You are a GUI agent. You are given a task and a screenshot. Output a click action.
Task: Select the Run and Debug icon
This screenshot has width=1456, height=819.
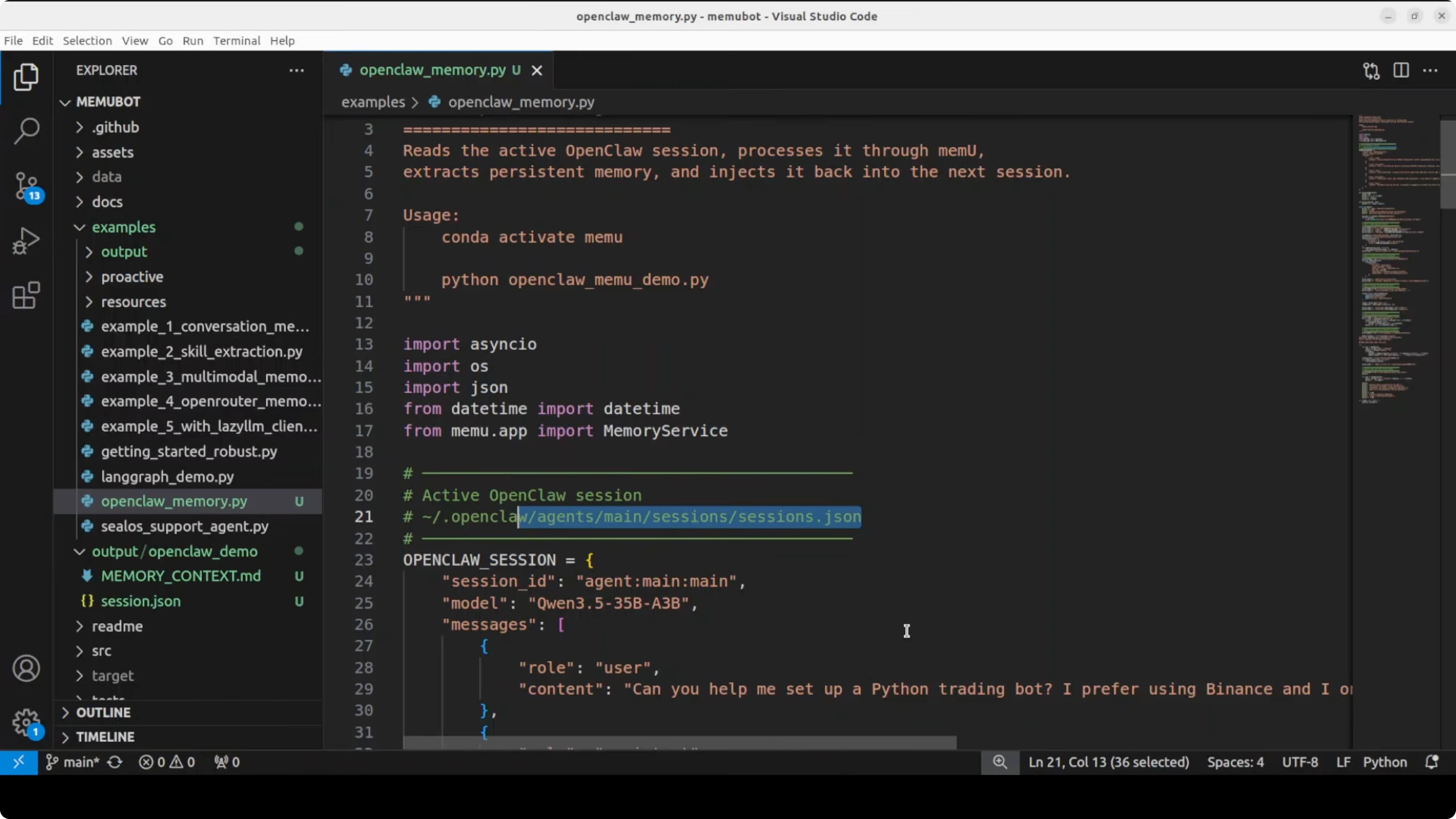coord(25,240)
